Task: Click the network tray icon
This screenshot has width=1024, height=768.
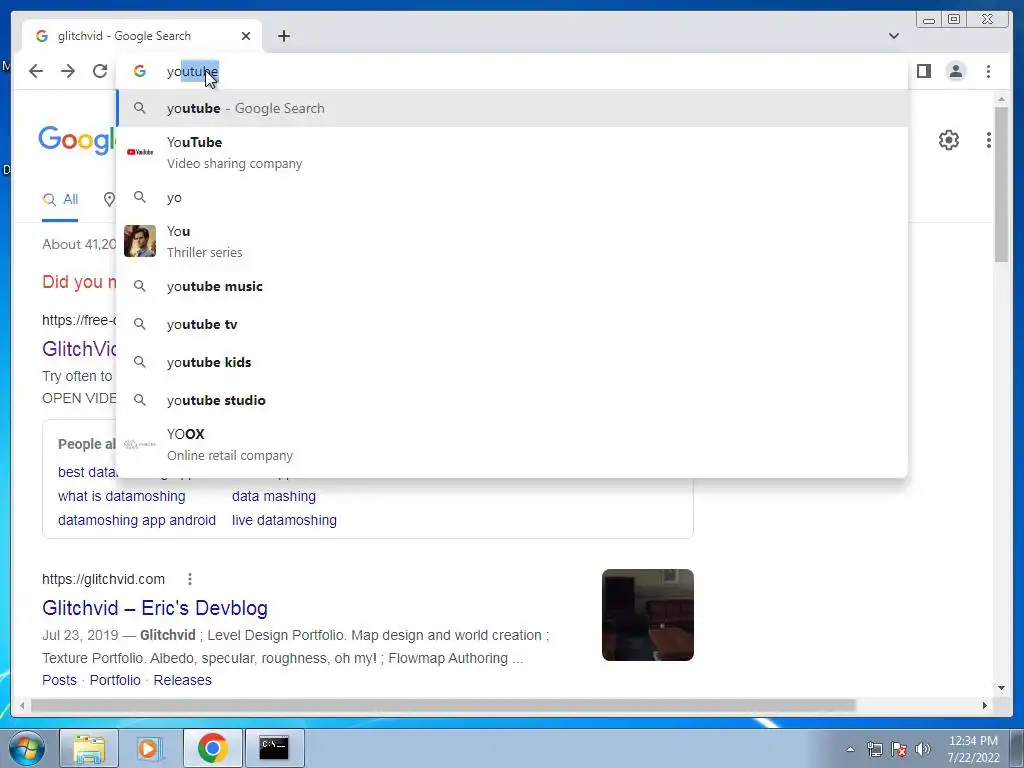Action: 874,749
